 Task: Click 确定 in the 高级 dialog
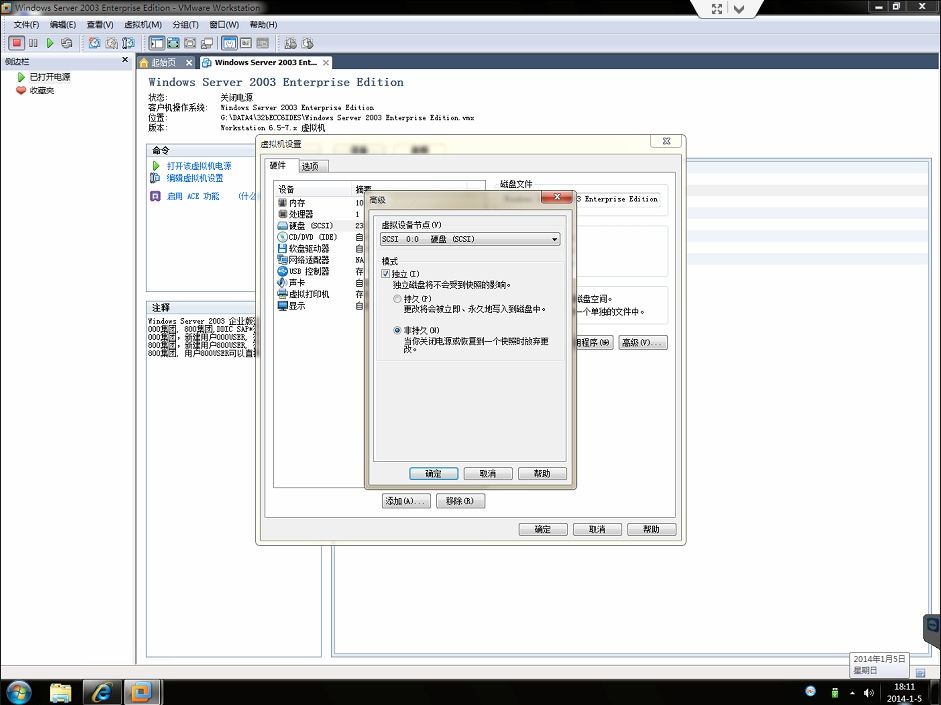[433, 474]
